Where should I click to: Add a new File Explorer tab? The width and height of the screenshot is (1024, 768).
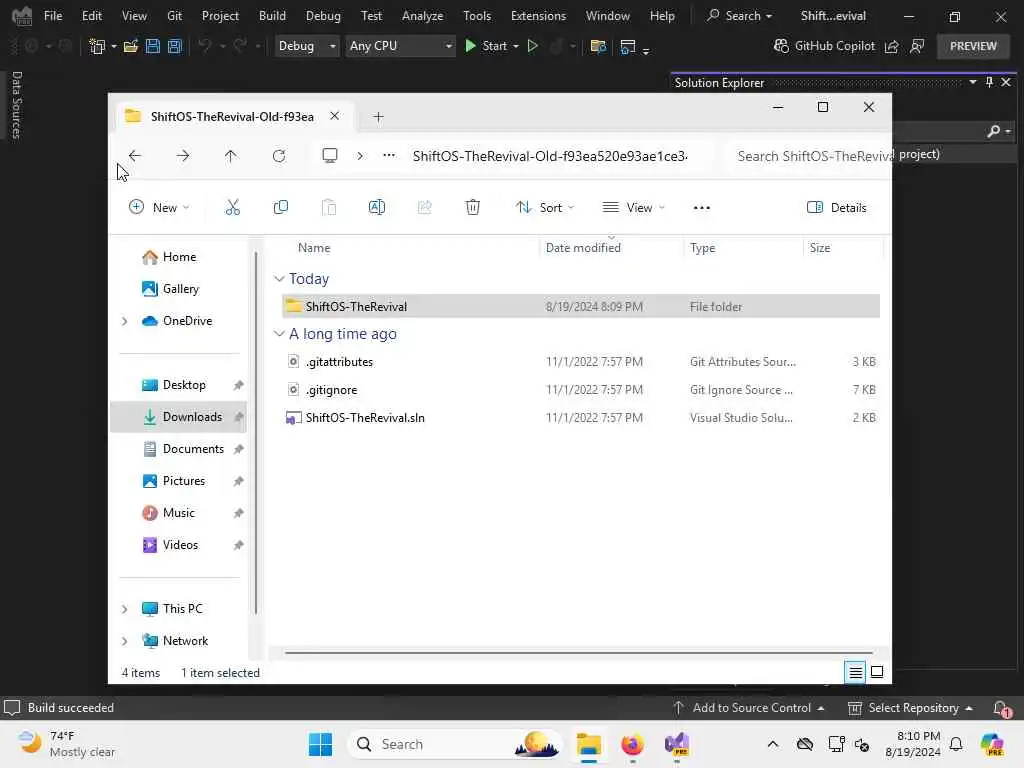pyautogui.click(x=378, y=117)
